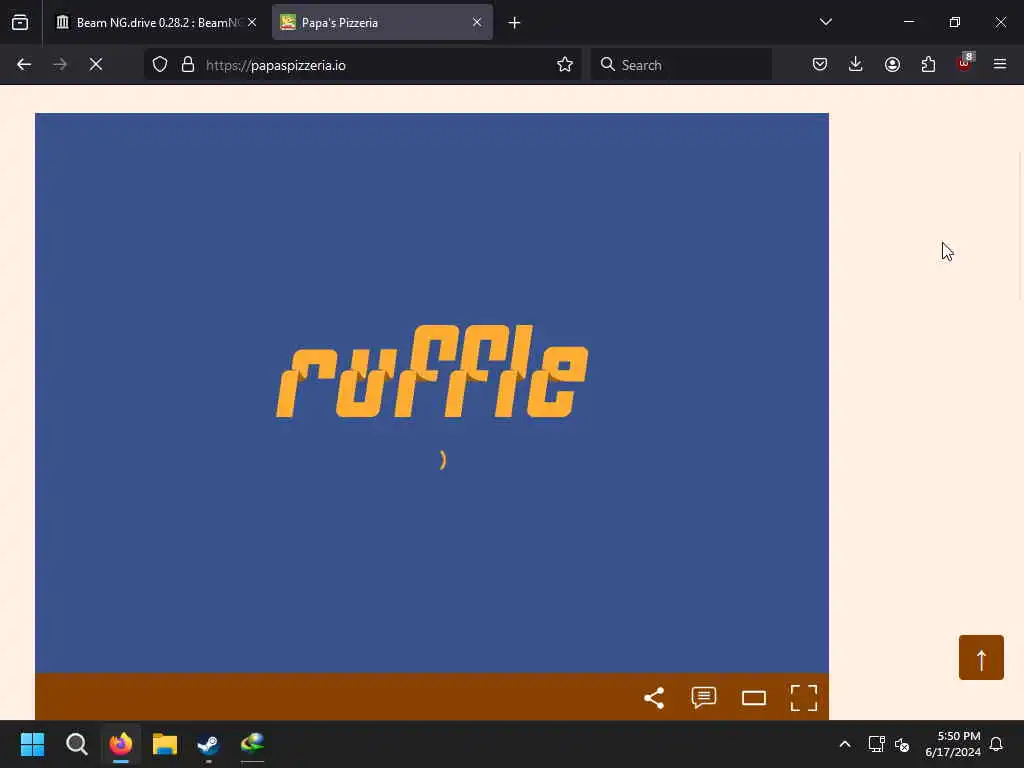Open the Firefox application menu
Viewport: 1024px width, 768px height.
pyautogui.click(x=1000, y=65)
